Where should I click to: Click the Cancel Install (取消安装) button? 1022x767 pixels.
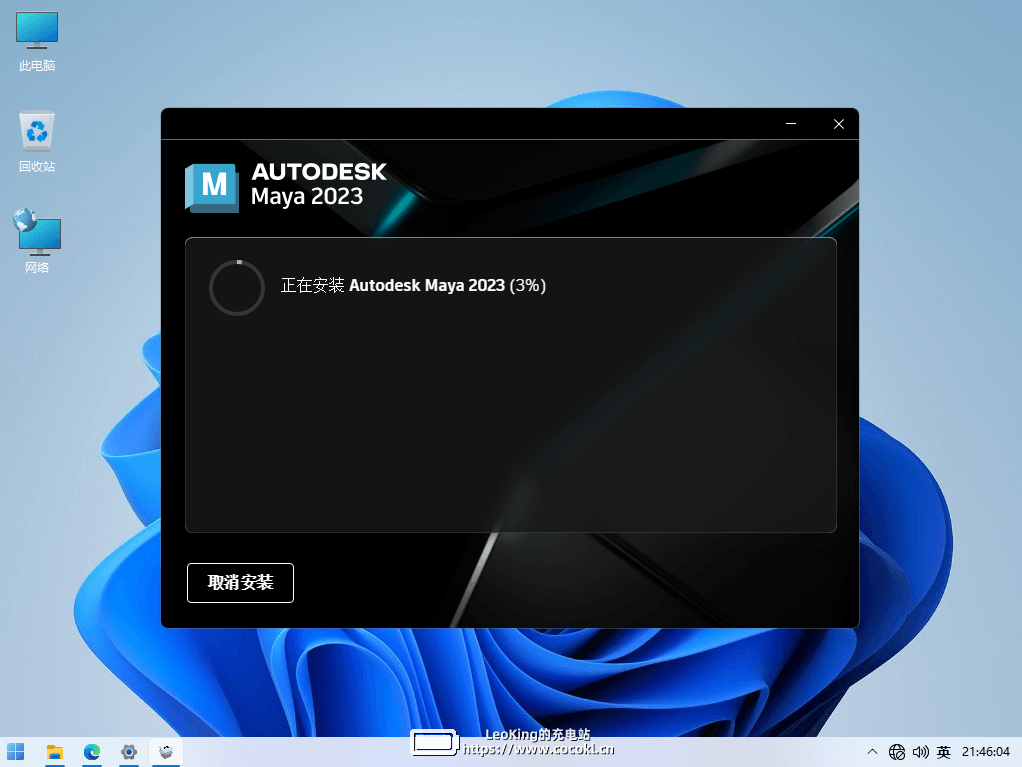[x=240, y=583]
